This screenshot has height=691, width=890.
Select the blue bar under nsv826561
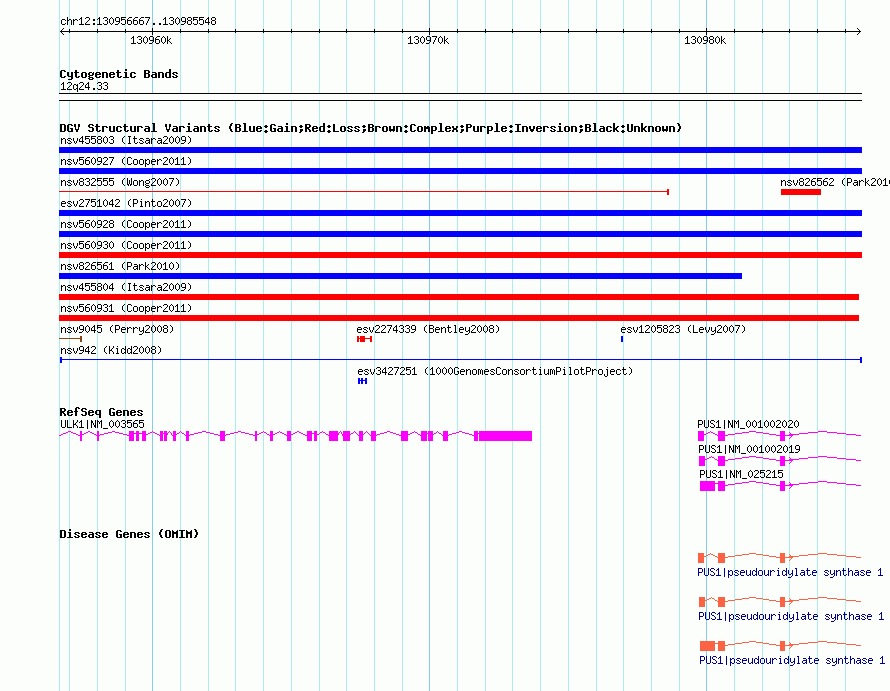pyautogui.click(x=400, y=276)
